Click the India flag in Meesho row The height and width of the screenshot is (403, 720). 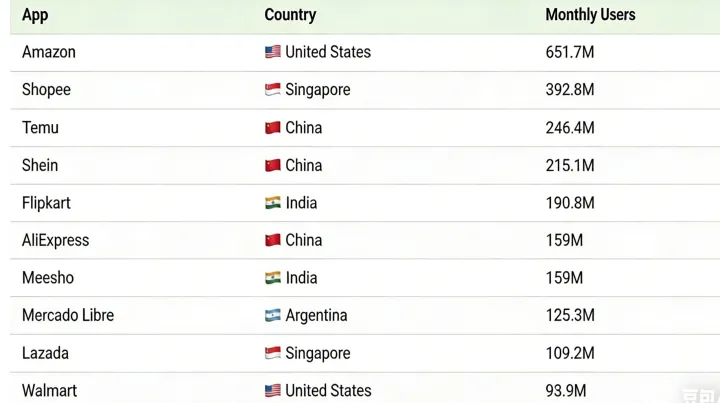point(273,278)
